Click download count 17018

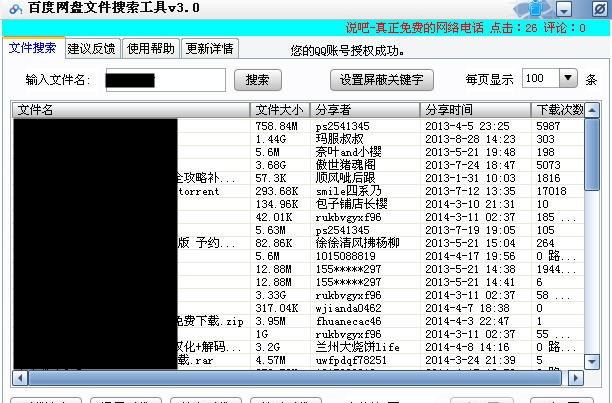click(551, 191)
